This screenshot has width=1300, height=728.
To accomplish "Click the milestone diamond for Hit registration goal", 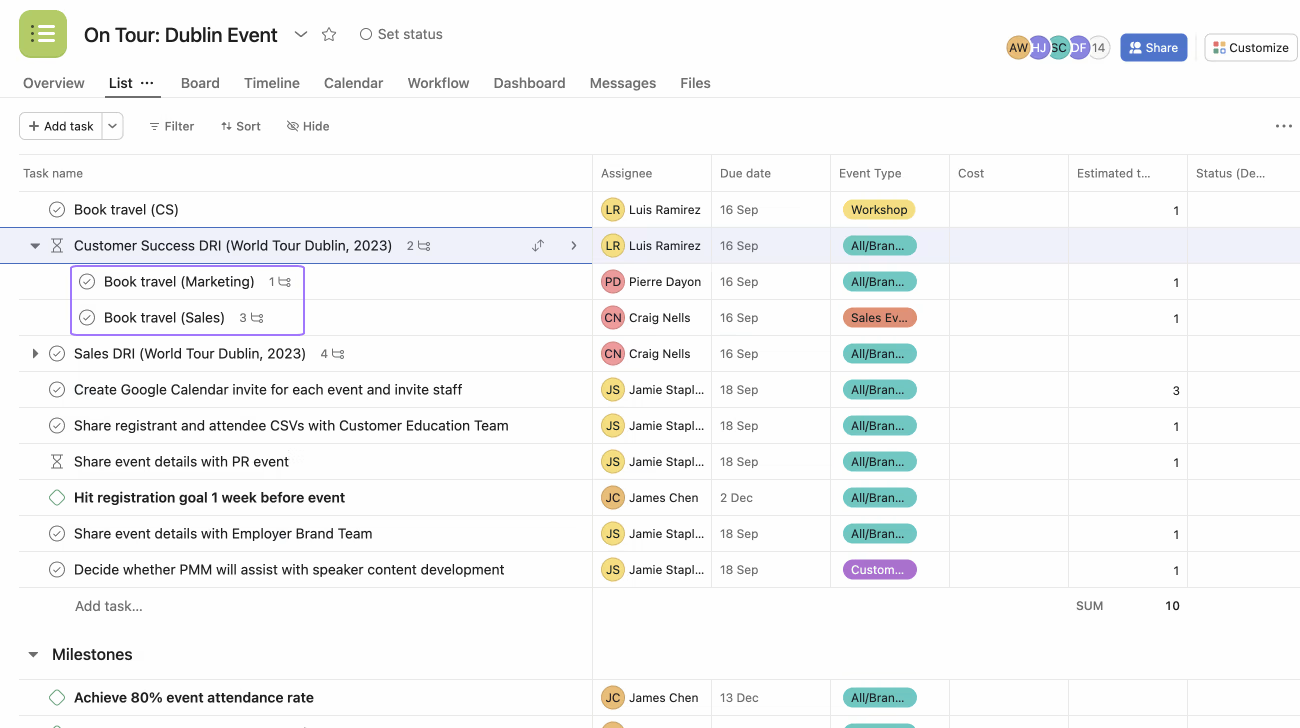I will 57,497.
